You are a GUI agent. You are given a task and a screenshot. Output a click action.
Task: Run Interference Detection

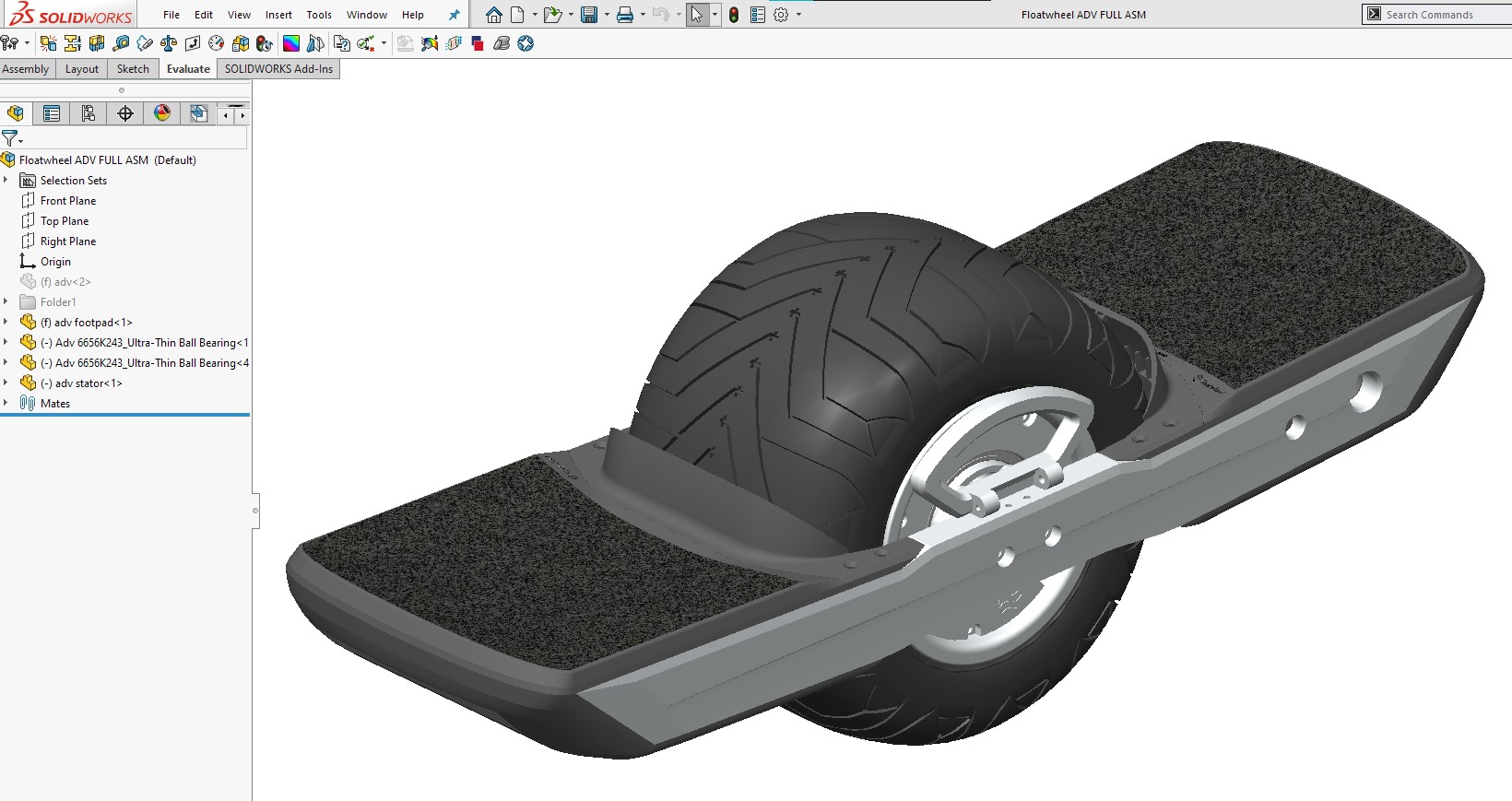point(49,43)
